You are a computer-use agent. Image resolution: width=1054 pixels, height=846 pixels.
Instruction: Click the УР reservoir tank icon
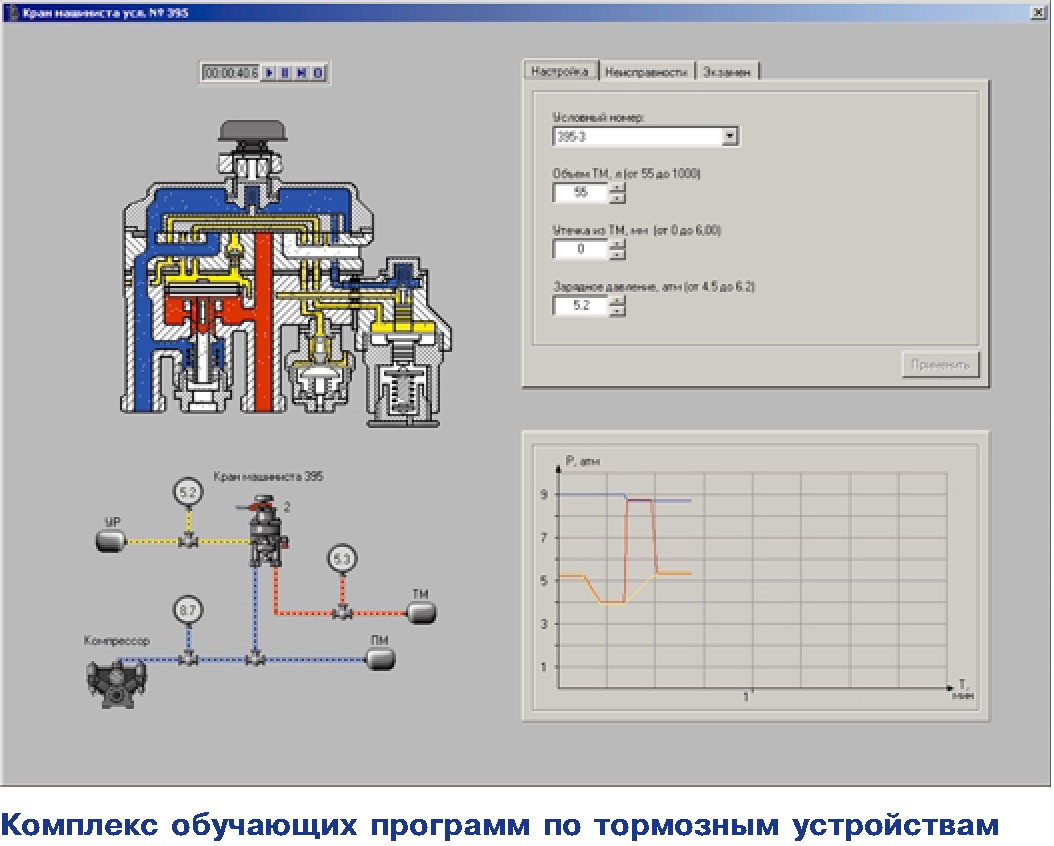click(108, 541)
